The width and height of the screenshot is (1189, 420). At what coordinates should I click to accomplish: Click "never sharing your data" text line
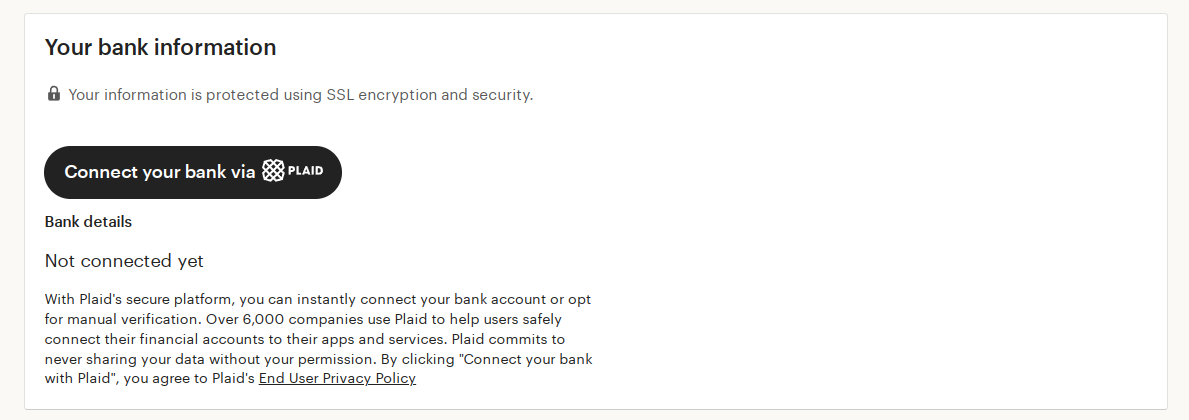[130, 359]
